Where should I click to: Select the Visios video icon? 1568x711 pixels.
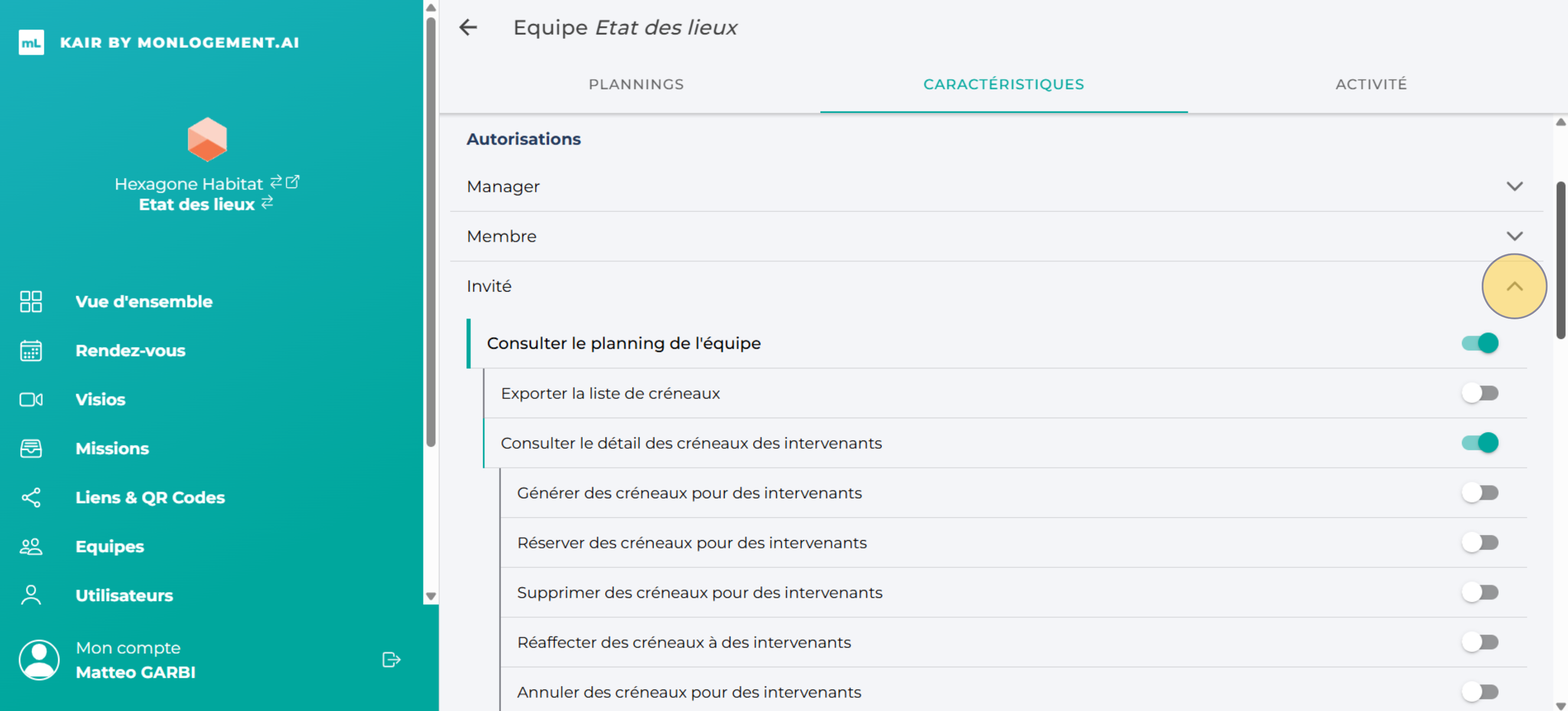pos(30,399)
